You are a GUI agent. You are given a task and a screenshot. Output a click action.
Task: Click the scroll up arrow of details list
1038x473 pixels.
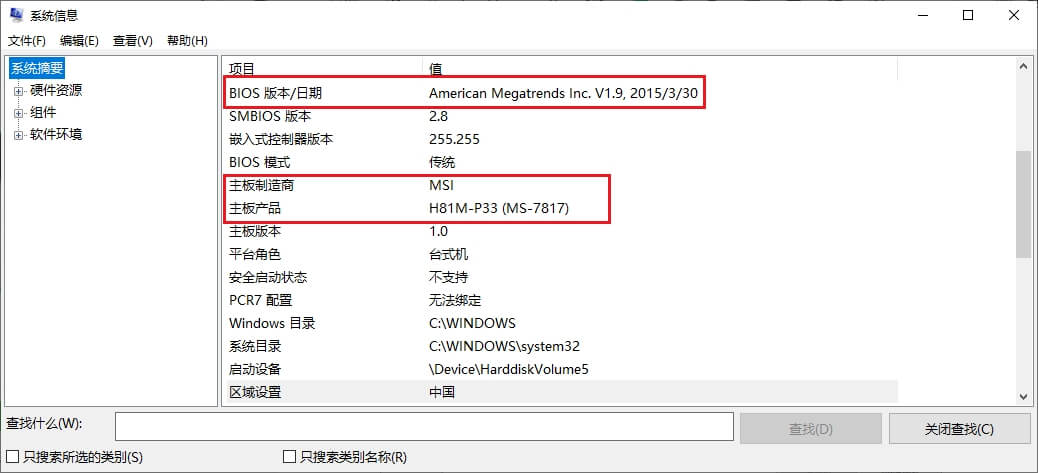click(x=1023, y=67)
